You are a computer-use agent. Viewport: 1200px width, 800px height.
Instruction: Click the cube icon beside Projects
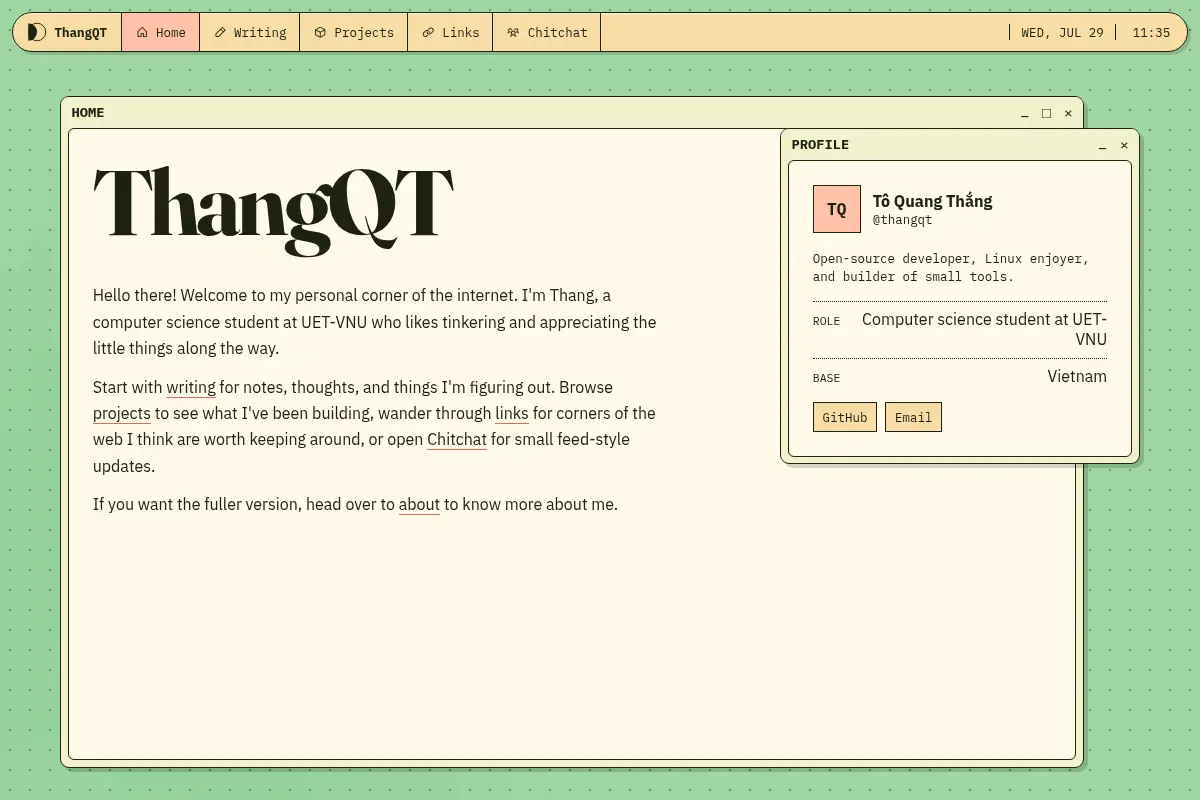click(x=320, y=32)
